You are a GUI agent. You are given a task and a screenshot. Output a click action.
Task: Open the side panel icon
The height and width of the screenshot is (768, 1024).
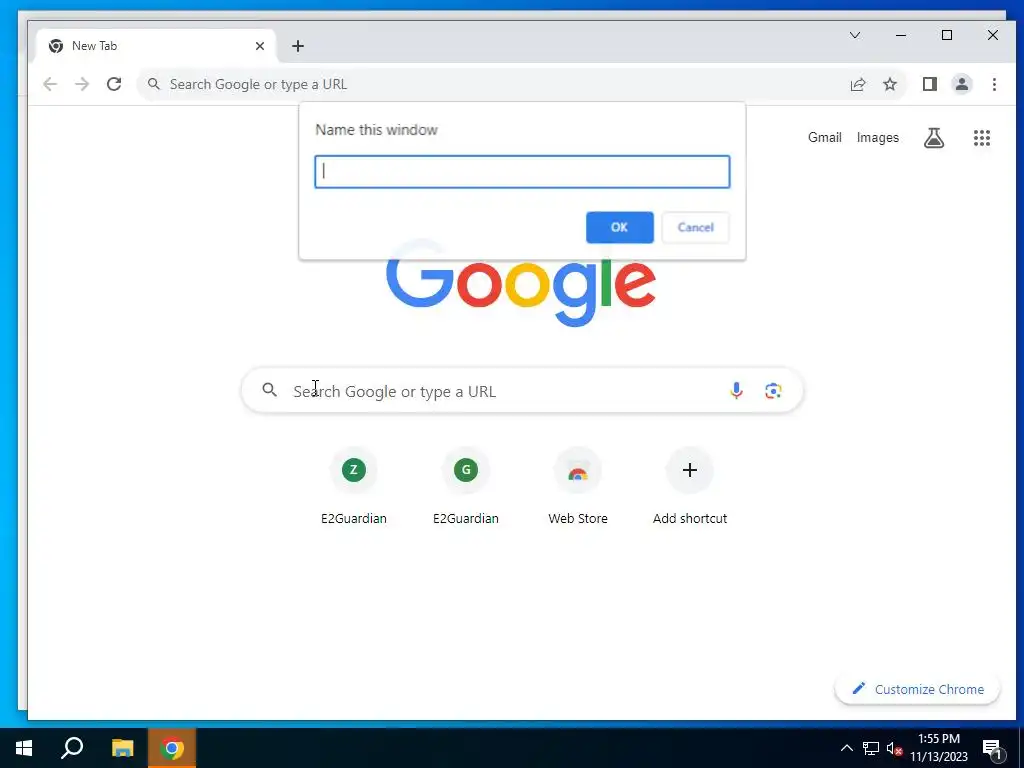(929, 84)
